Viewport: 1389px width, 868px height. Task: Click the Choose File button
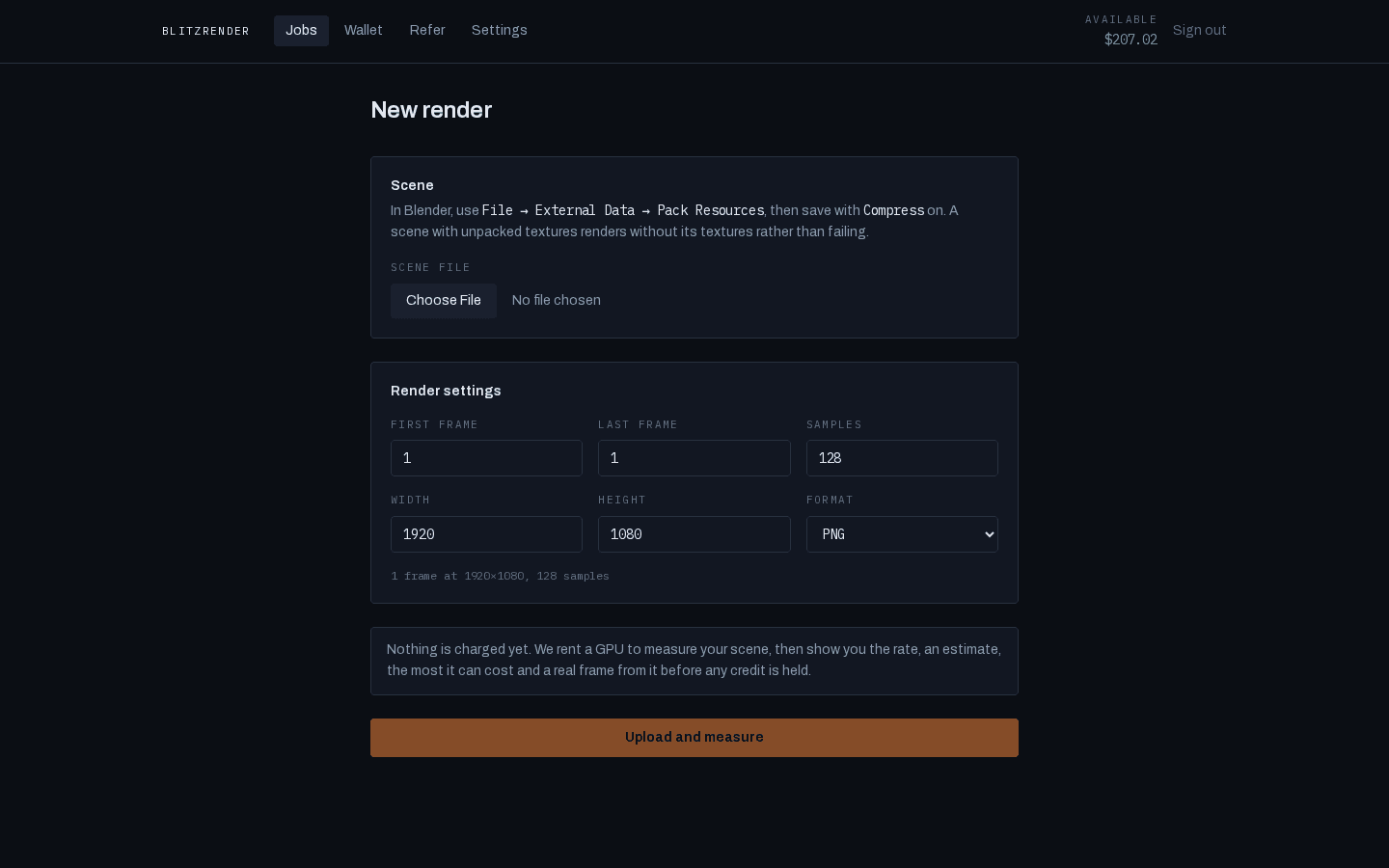pos(444,301)
